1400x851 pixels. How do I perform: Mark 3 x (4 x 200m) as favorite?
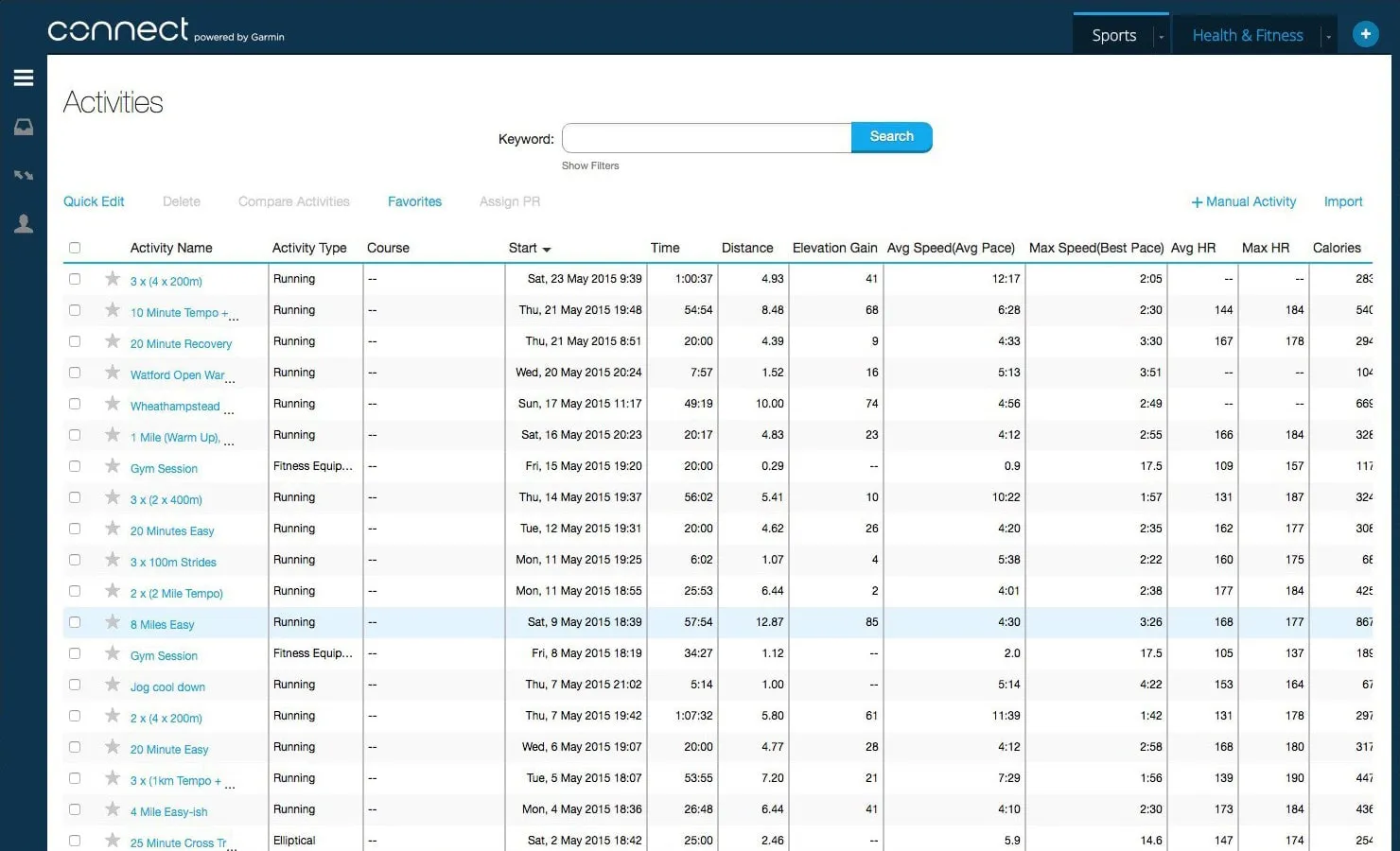pos(113,279)
